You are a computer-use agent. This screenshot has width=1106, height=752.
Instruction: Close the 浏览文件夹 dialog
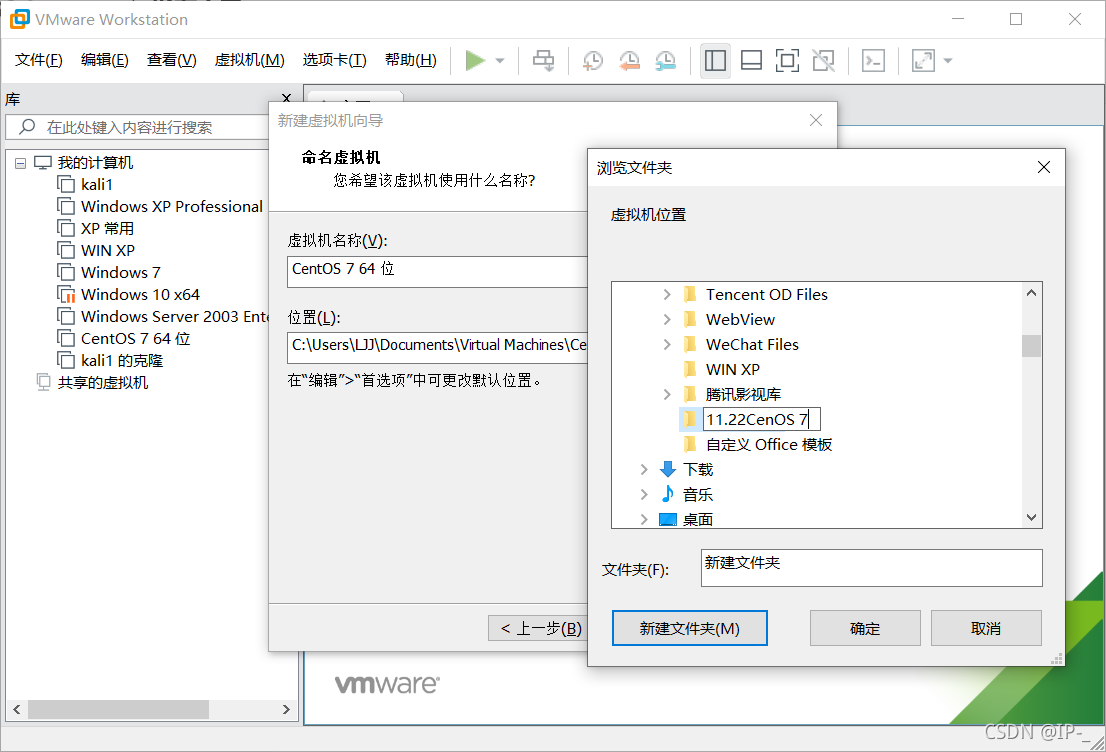[1044, 167]
